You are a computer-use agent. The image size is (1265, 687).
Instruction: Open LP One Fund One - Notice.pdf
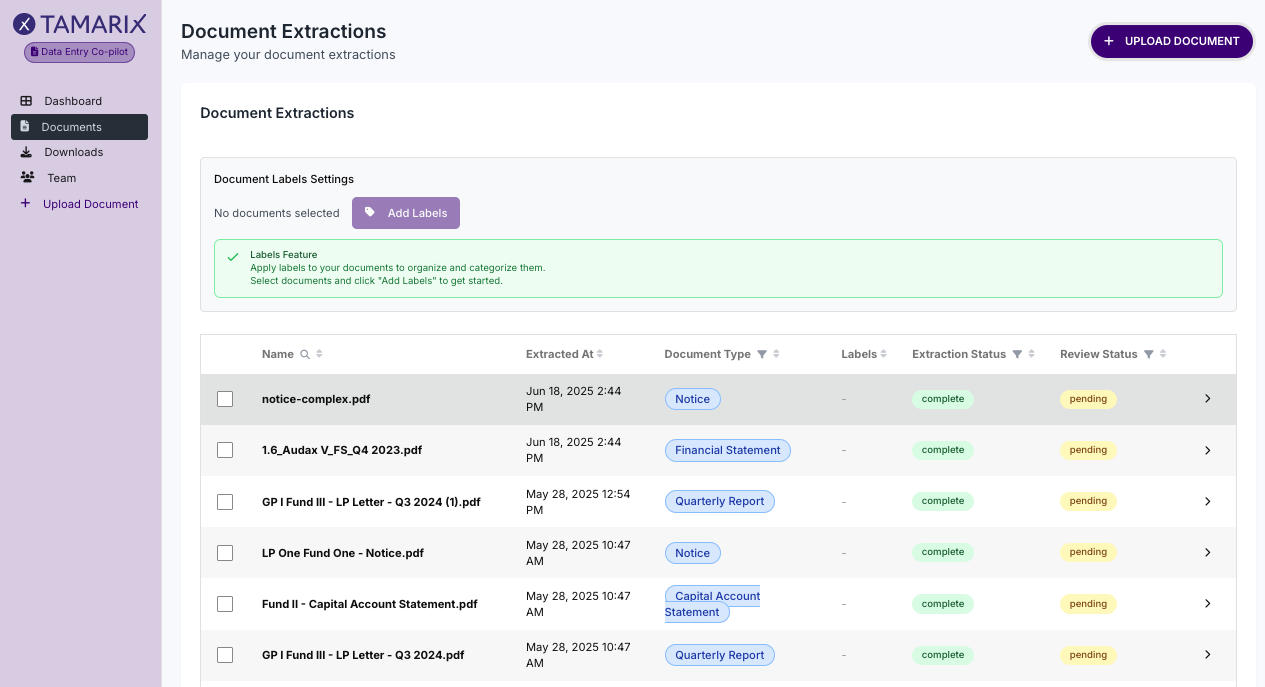tap(343, 553)
